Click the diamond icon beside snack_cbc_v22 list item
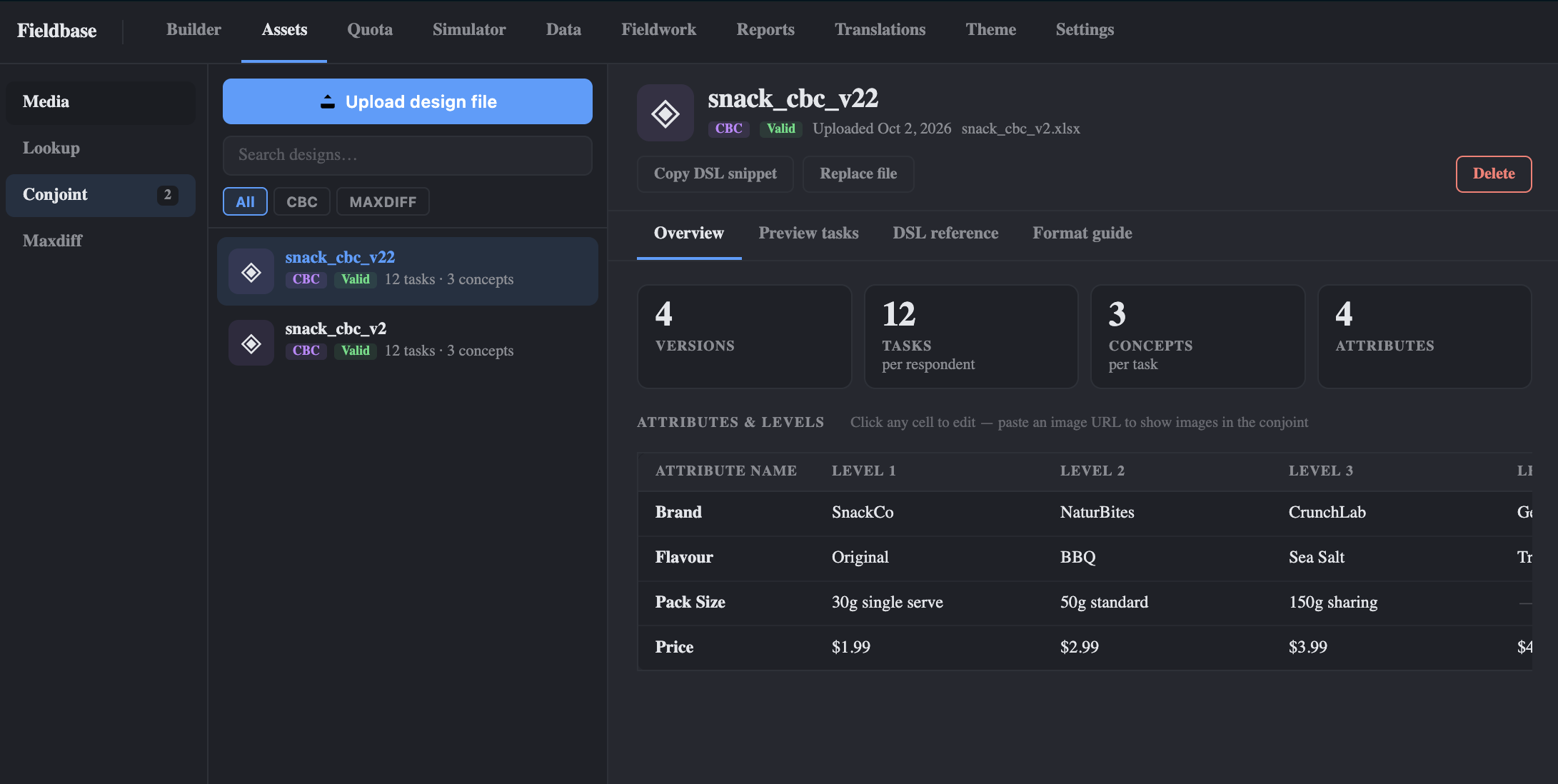The width and height of the screenshot is (1558, 784). tap(251, 272)
